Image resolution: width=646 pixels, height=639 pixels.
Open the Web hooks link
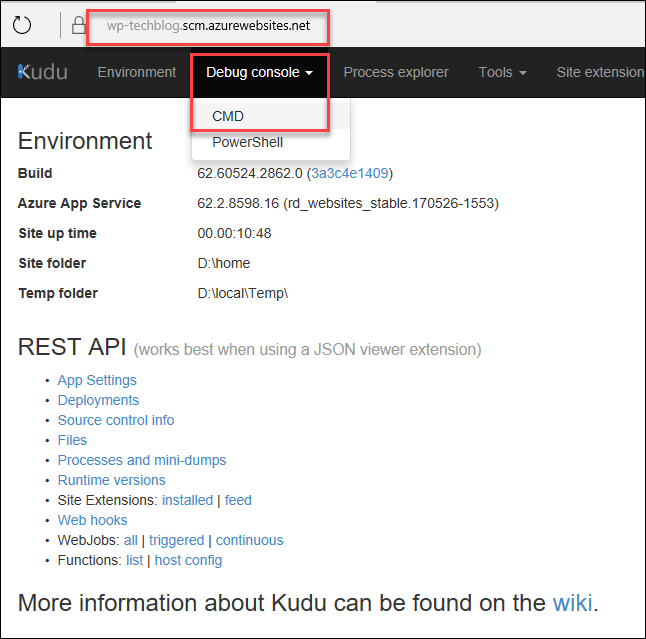click(92, 520)
